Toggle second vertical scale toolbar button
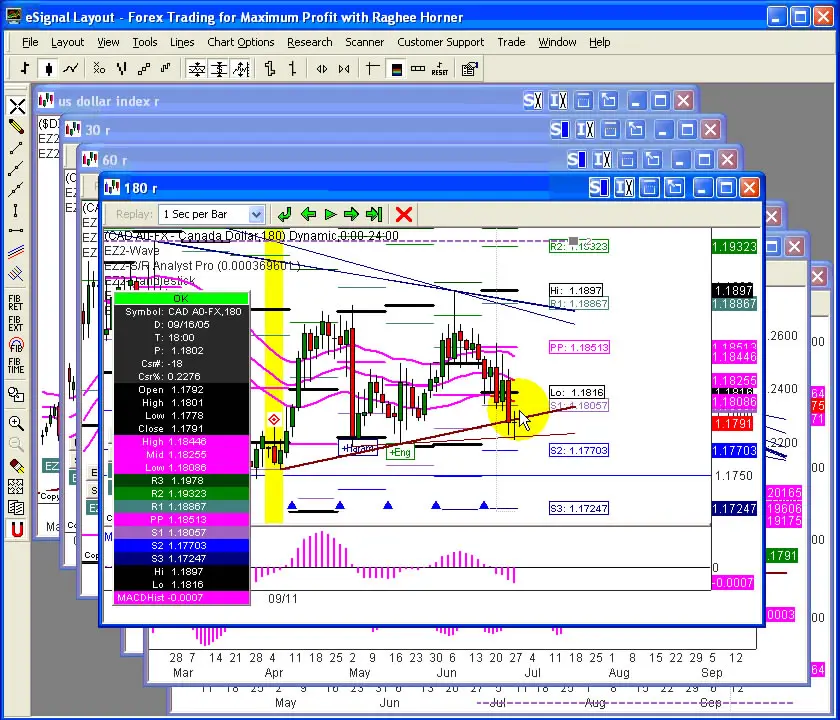The height and width of the screenshot is (720, 840). coord(219,69)
